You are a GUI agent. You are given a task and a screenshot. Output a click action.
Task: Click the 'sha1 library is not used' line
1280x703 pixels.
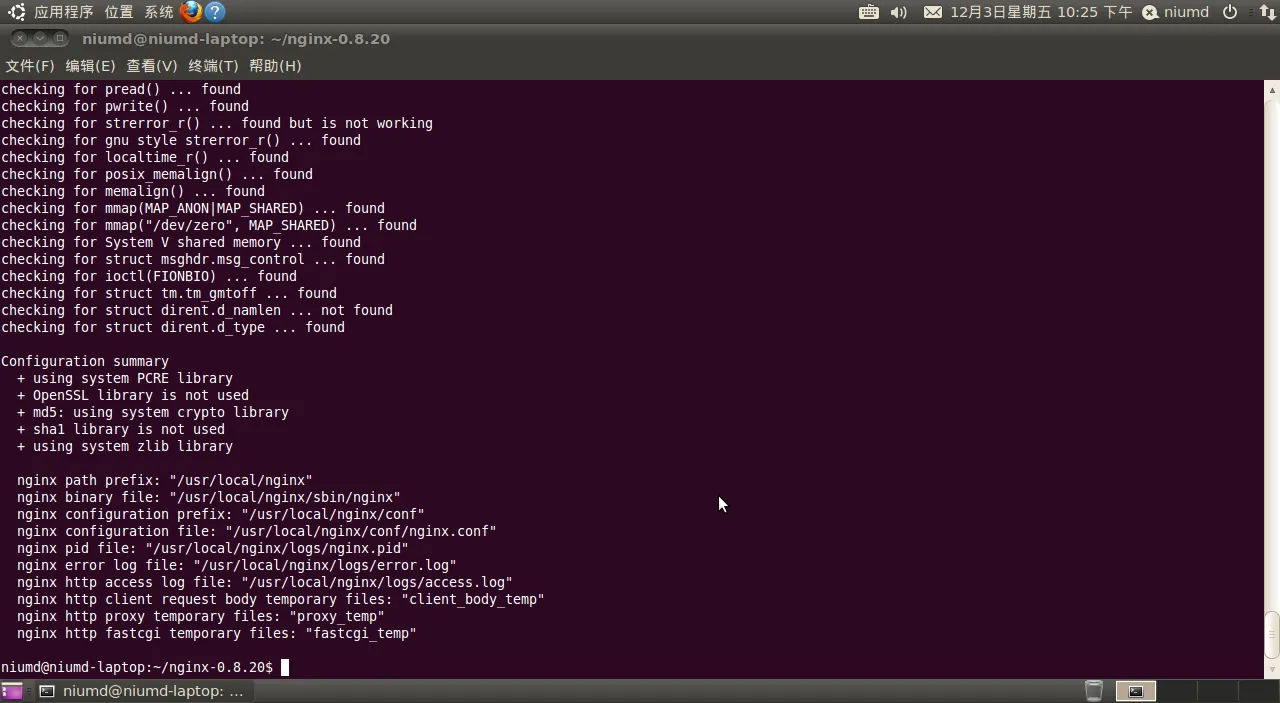click(121, 429)
